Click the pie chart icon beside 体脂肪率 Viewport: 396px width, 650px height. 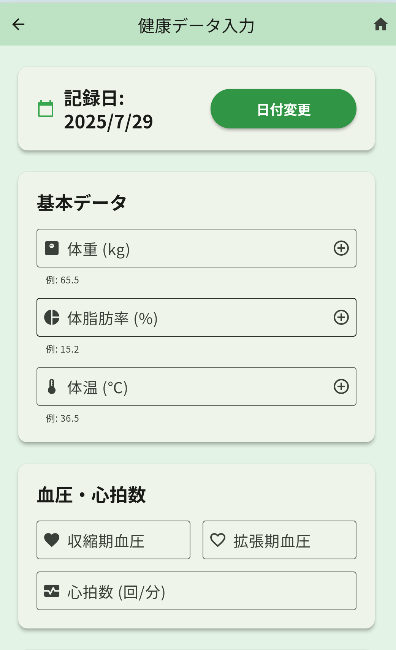coord(52,318)
